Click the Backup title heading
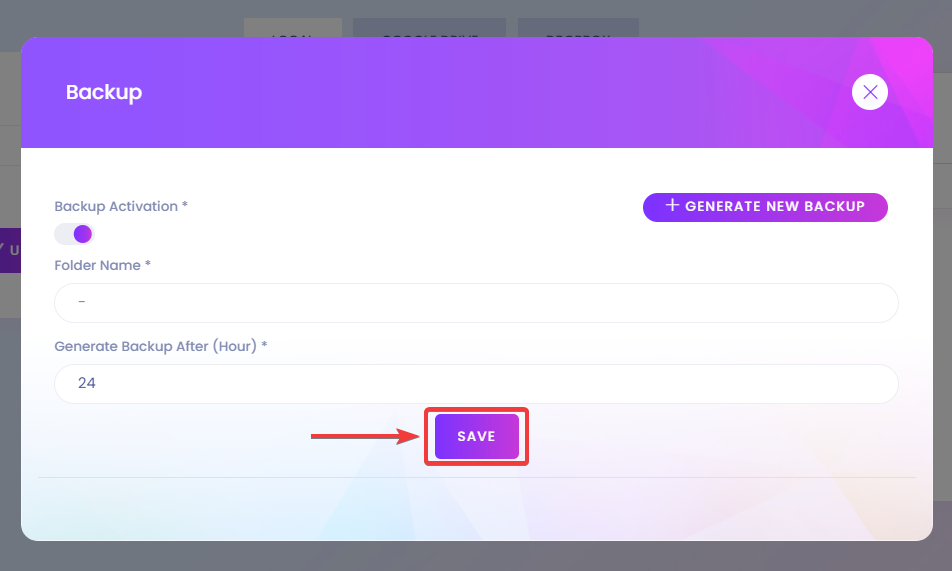952x571 pixels. [104, 92]
